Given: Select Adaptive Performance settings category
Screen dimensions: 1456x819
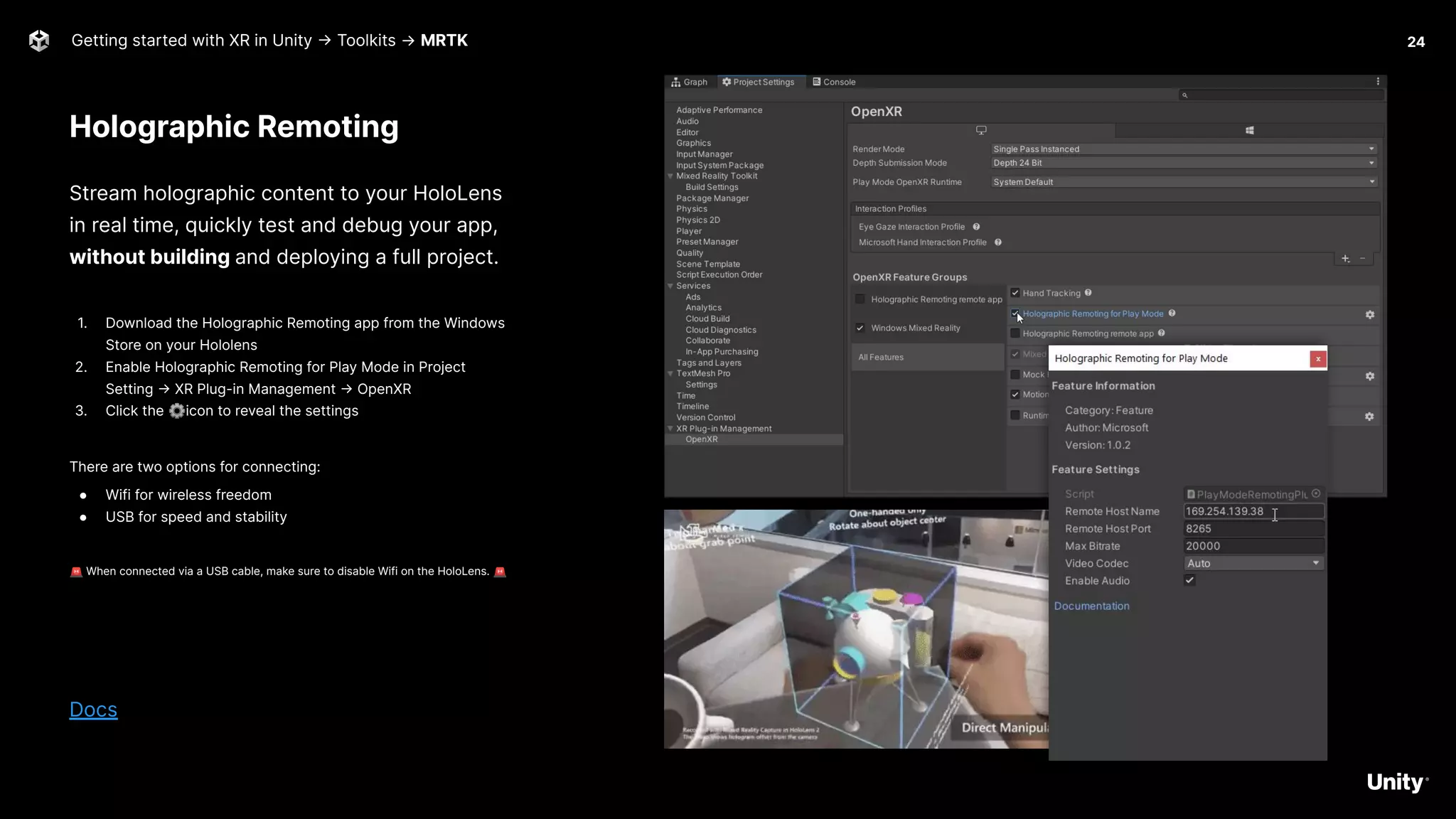Looking at the screenshot, I should (719, 110).
